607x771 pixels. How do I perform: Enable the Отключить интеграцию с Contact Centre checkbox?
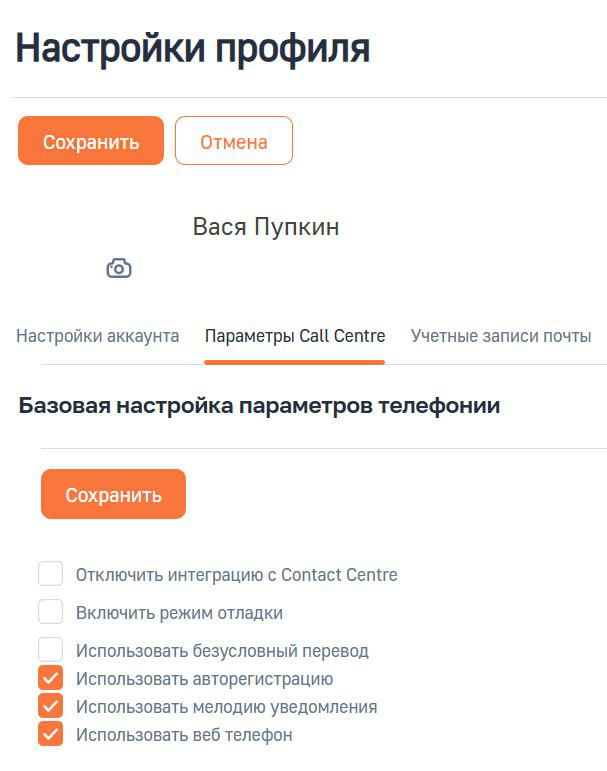[51, 574]
